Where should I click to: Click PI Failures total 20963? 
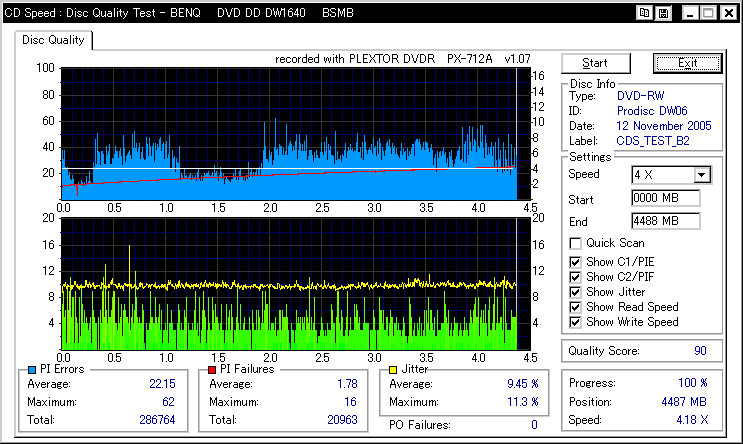click(x=342, y=420)
